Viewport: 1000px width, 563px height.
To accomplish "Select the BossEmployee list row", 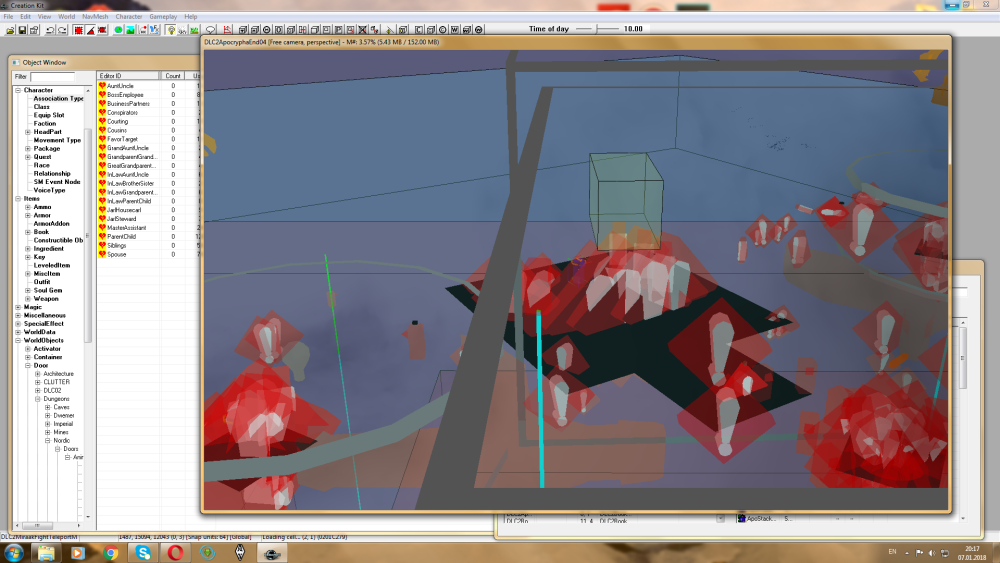I will (x=148, y=95).
